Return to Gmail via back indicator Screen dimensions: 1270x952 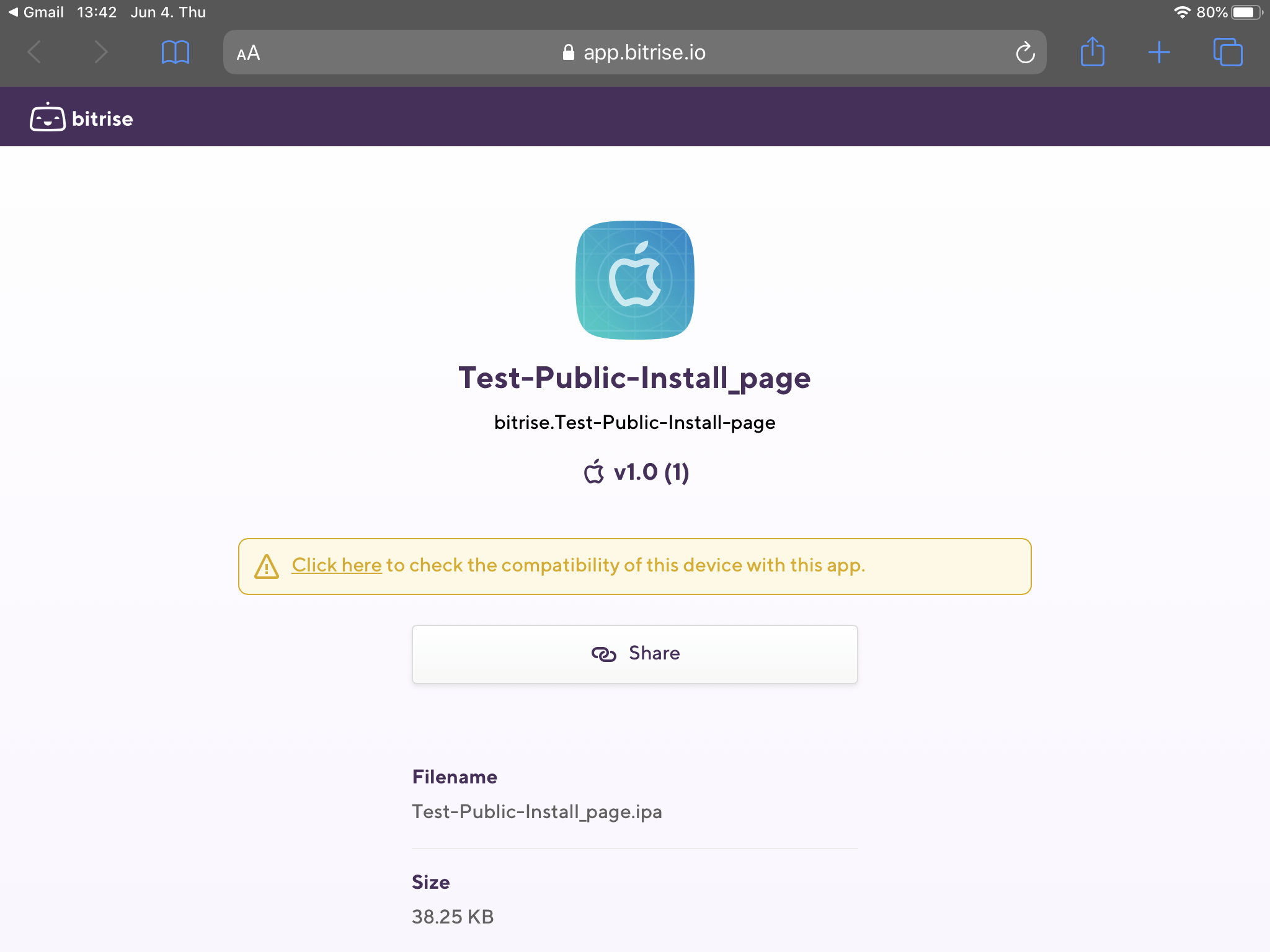pos(36,12)
